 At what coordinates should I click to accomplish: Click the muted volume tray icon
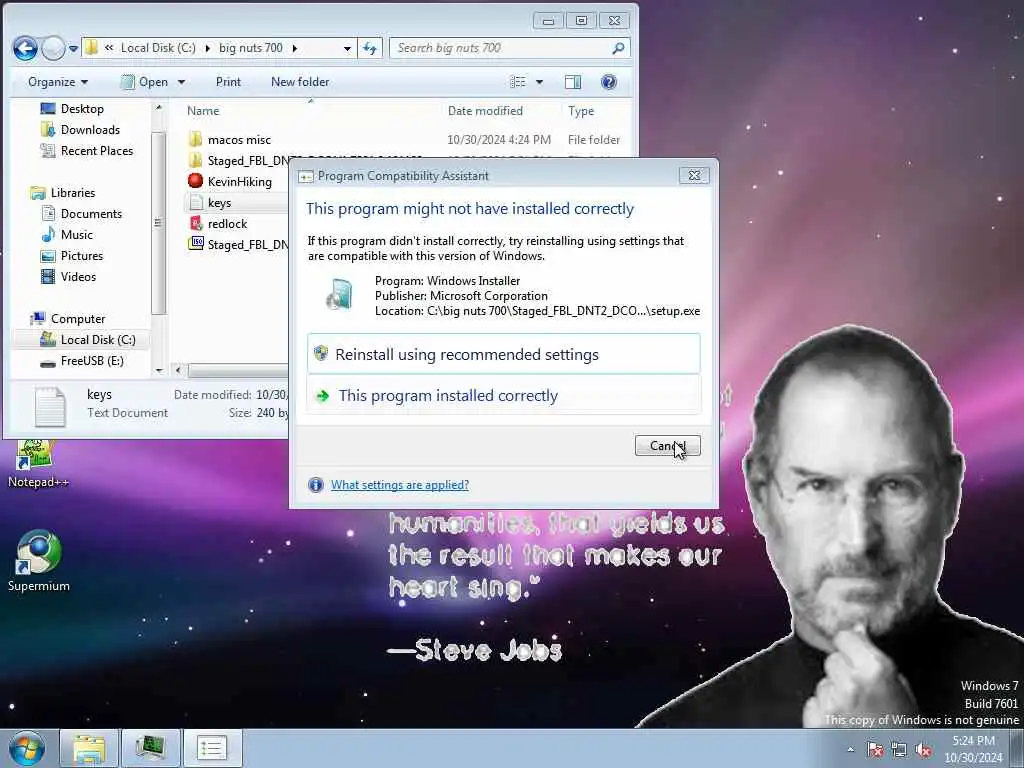(923, 750)
